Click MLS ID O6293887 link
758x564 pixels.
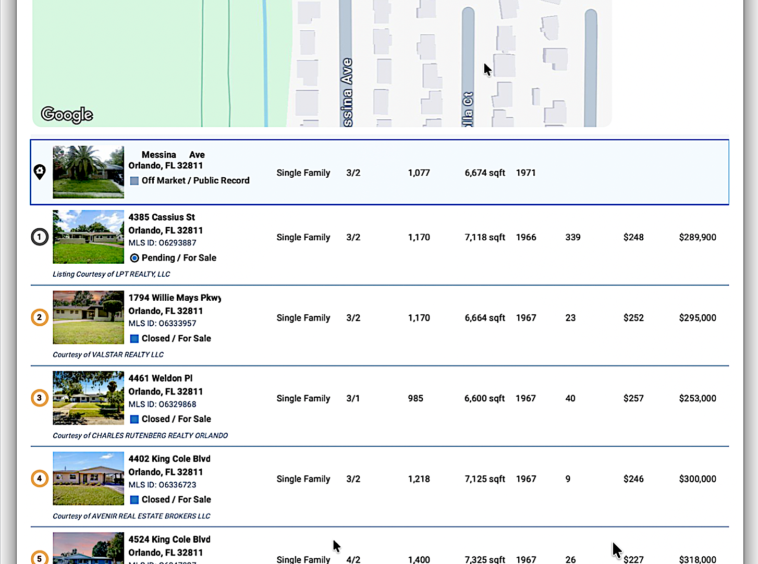(x=162, y=243)
